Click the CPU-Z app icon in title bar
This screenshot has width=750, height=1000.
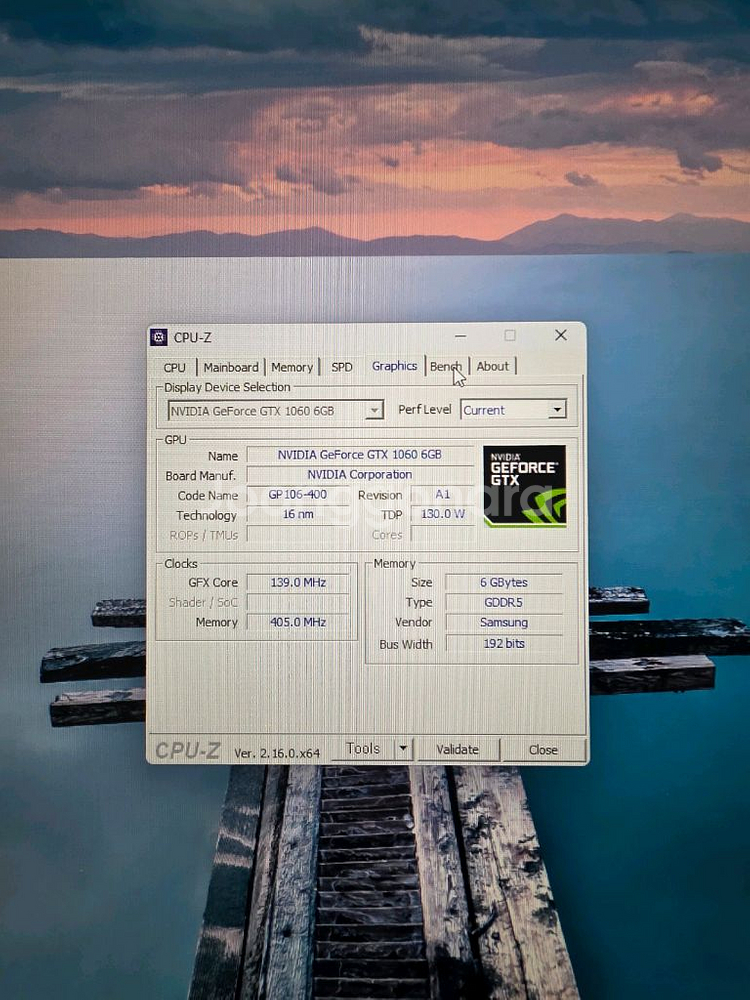[159, 338]
